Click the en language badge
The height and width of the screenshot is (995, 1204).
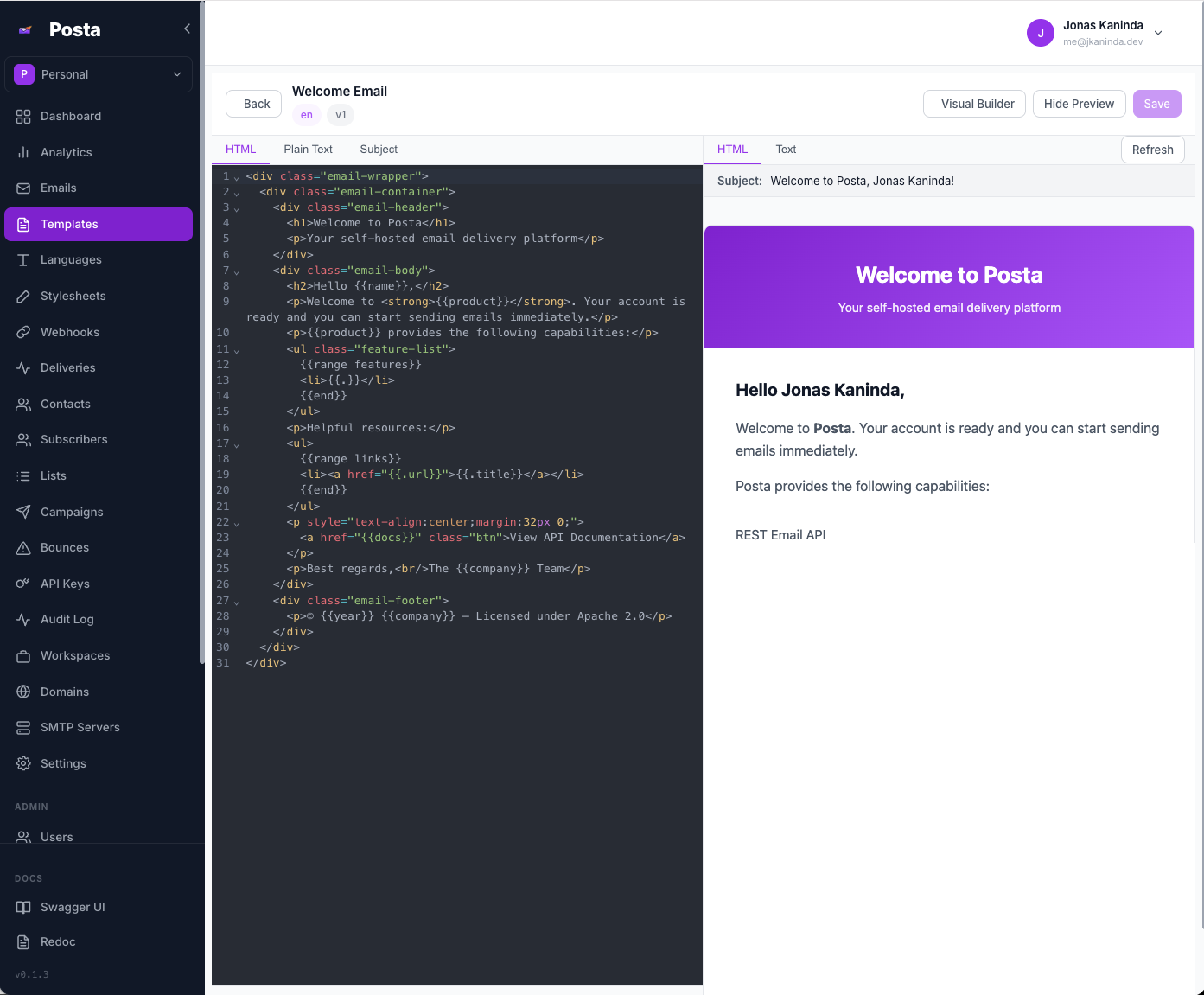pos(307,115)
